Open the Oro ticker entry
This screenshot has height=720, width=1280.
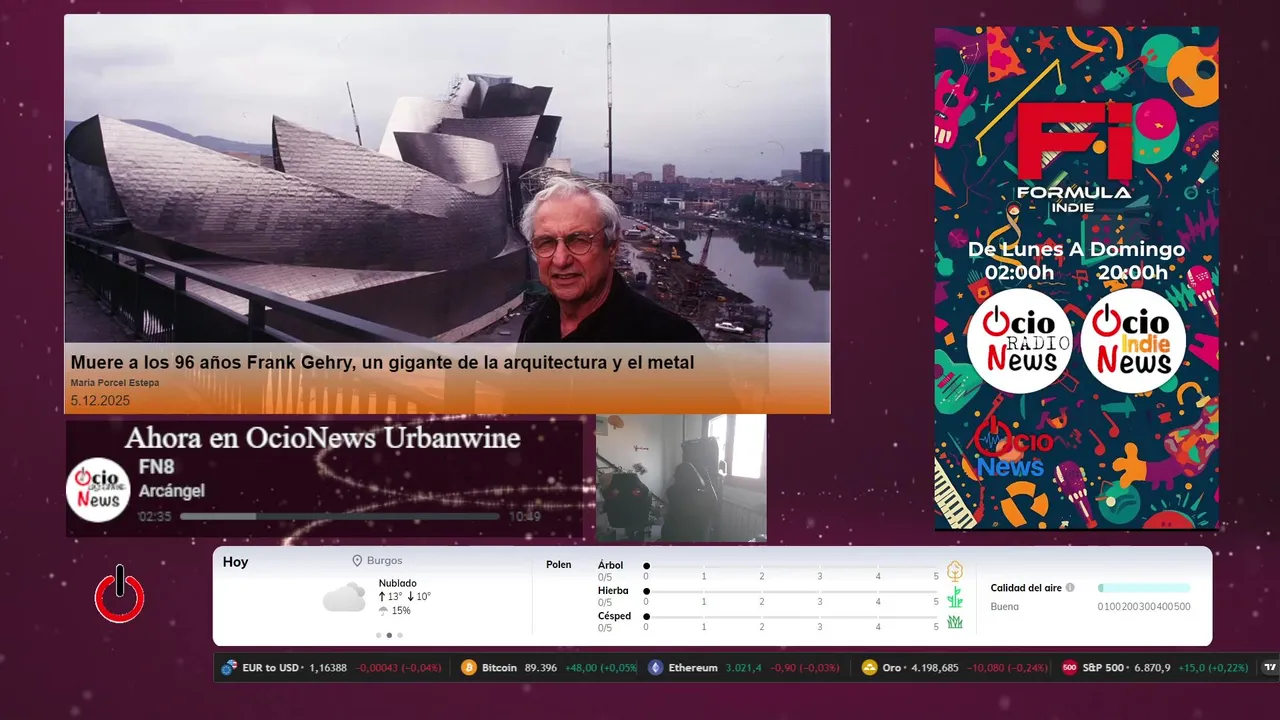[956, 667]
